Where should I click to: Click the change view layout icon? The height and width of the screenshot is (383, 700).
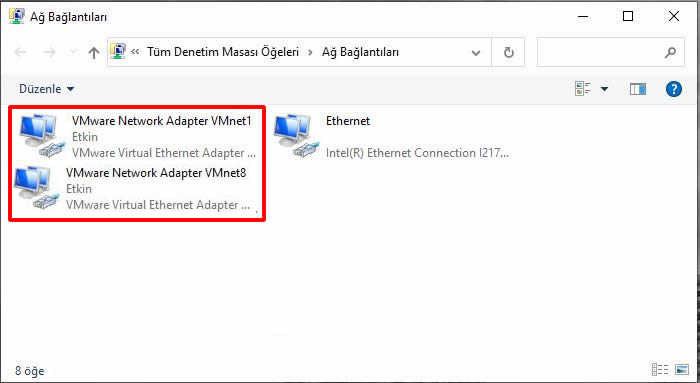[x=583, y=89]
